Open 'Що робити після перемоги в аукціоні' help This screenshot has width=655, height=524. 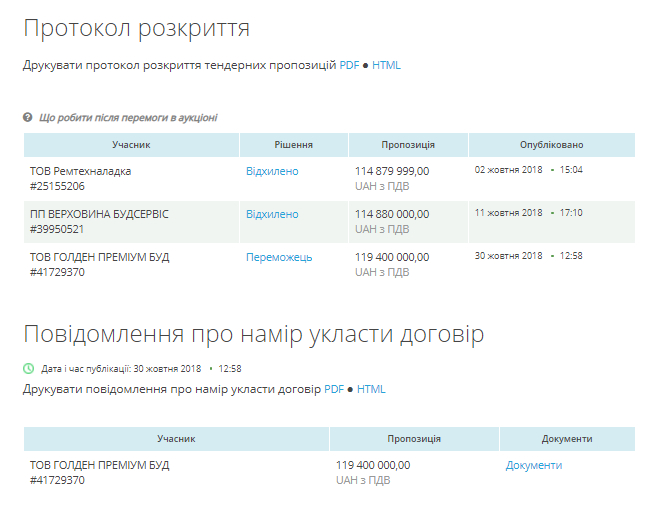128,118
